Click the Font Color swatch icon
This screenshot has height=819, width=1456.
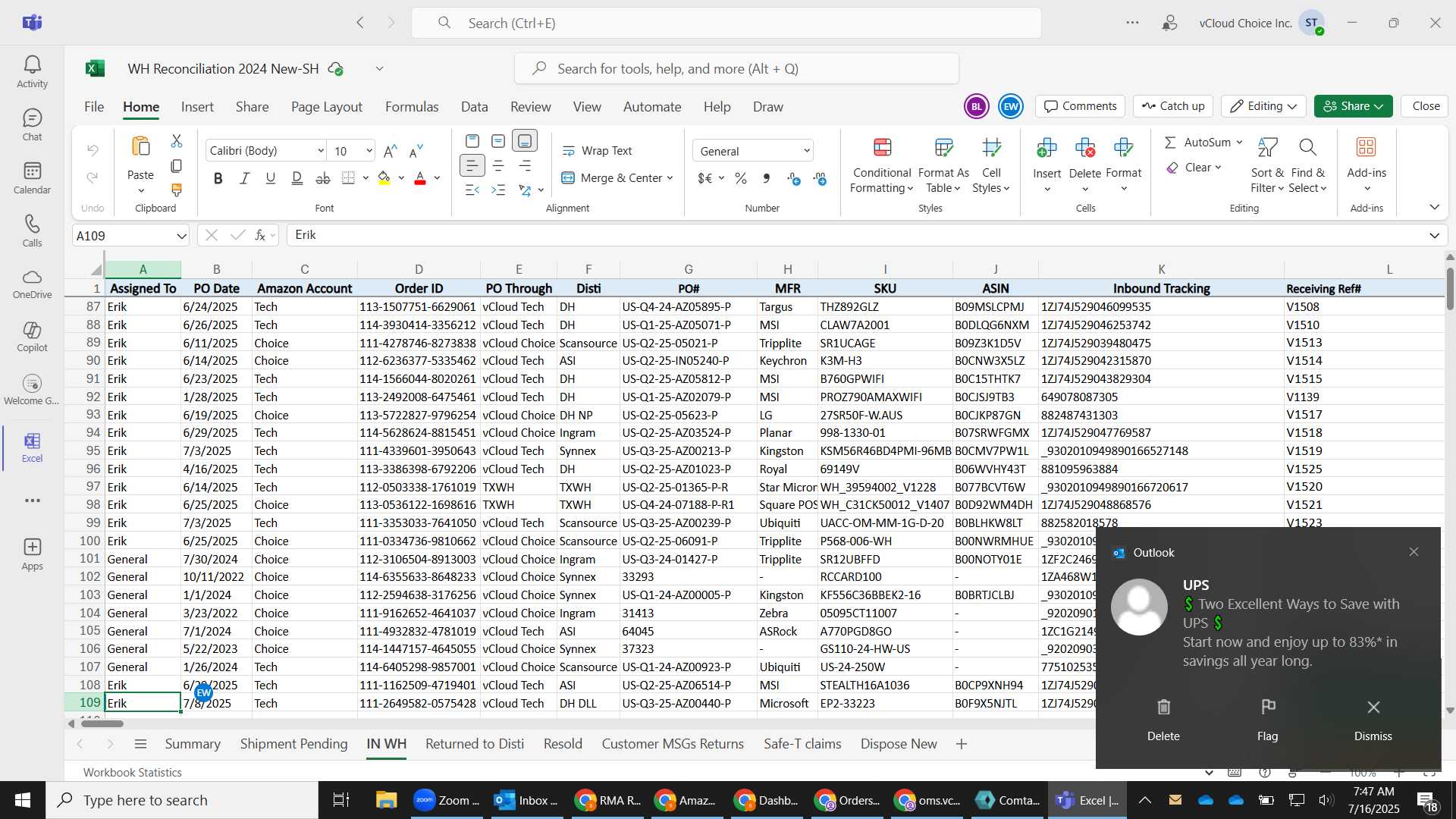(420, 178)
